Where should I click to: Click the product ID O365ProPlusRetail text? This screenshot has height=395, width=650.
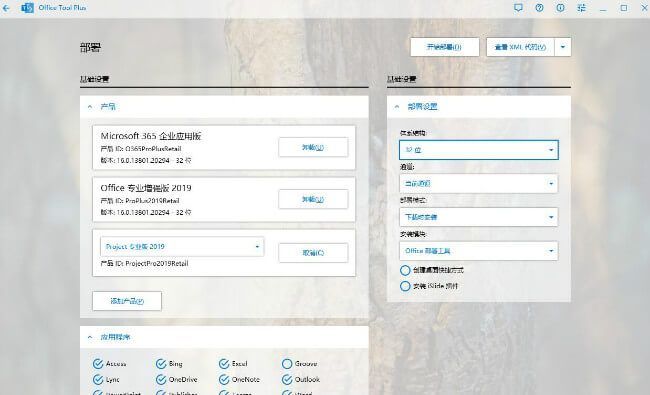(x=141, y=149)
